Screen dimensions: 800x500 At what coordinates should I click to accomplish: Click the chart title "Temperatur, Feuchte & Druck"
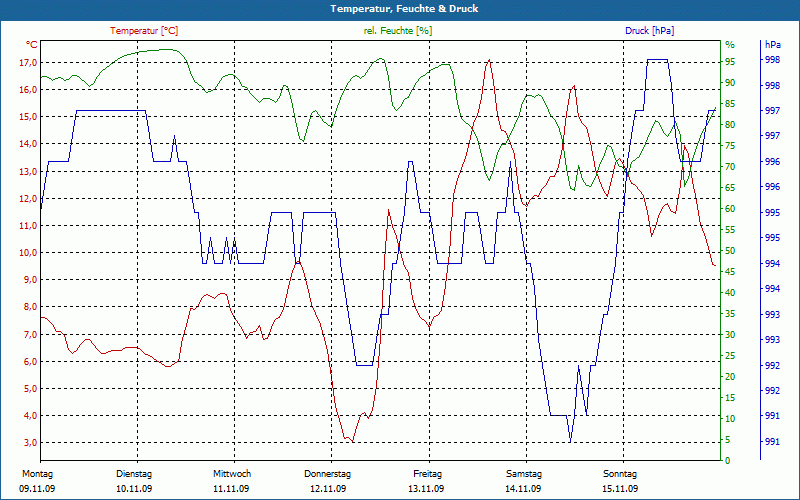point(404,9)
